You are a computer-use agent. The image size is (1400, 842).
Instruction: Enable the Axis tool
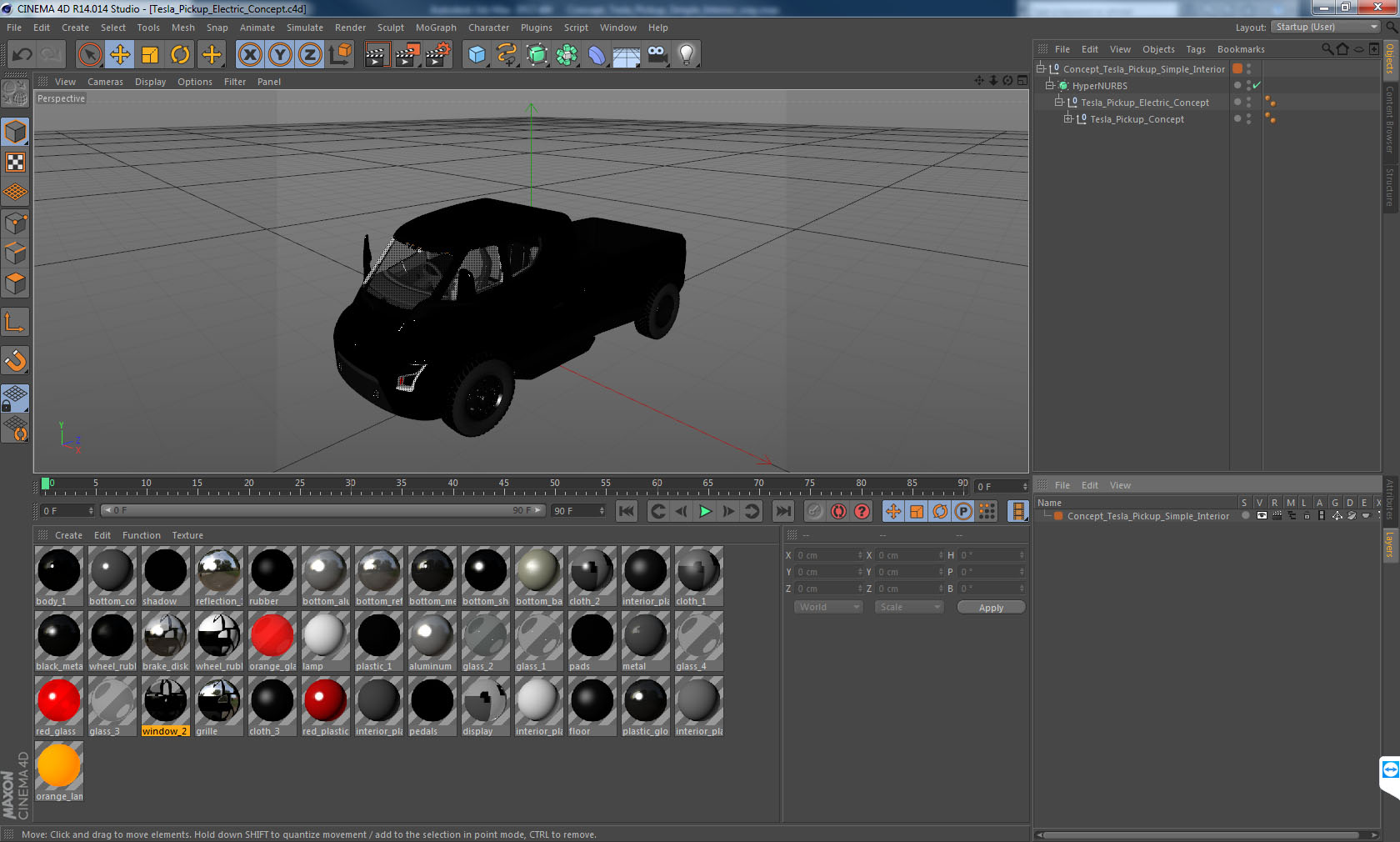tap(15, 322)
